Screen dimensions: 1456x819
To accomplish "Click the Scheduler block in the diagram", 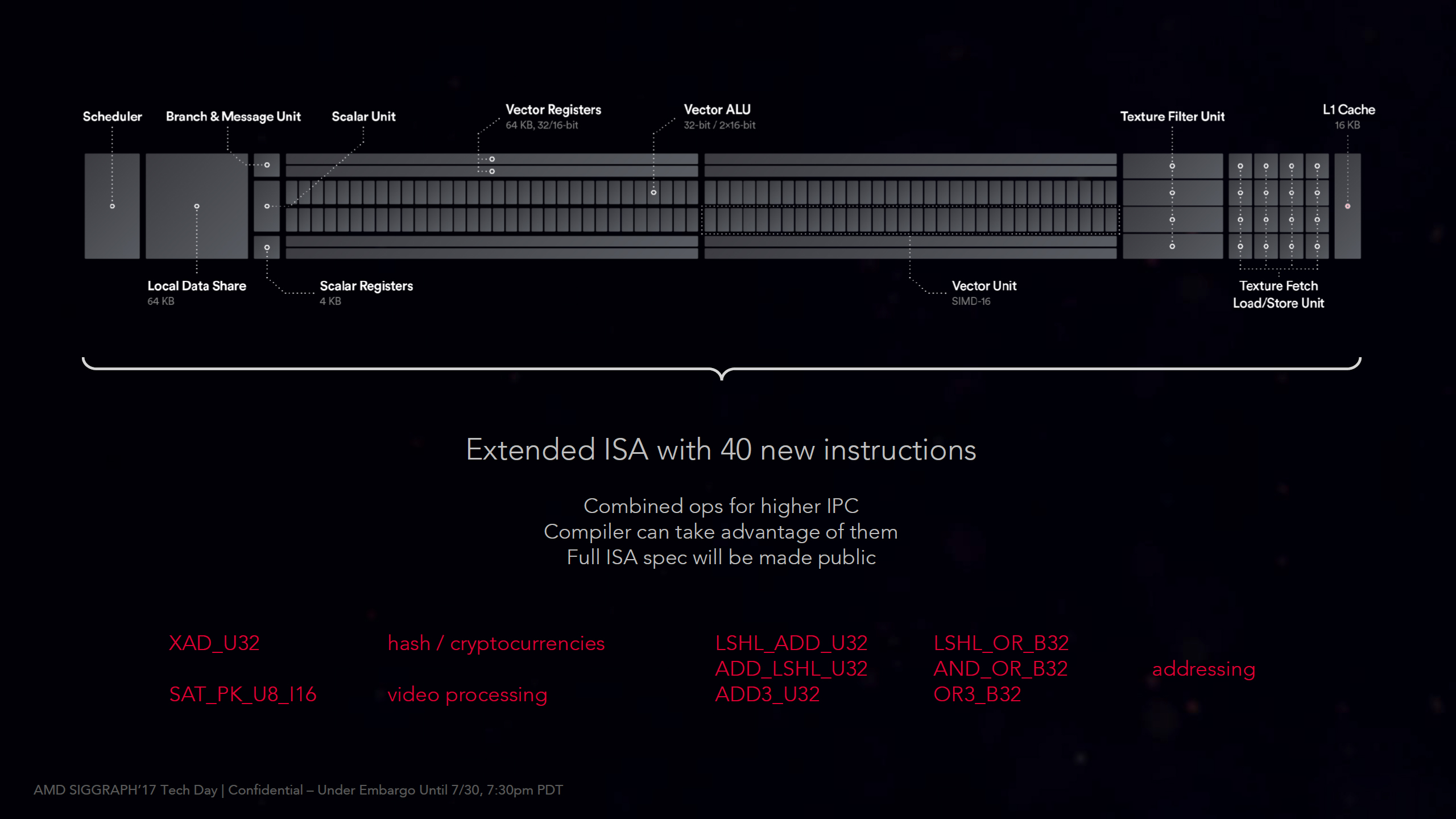I will [x=112, y=206].
